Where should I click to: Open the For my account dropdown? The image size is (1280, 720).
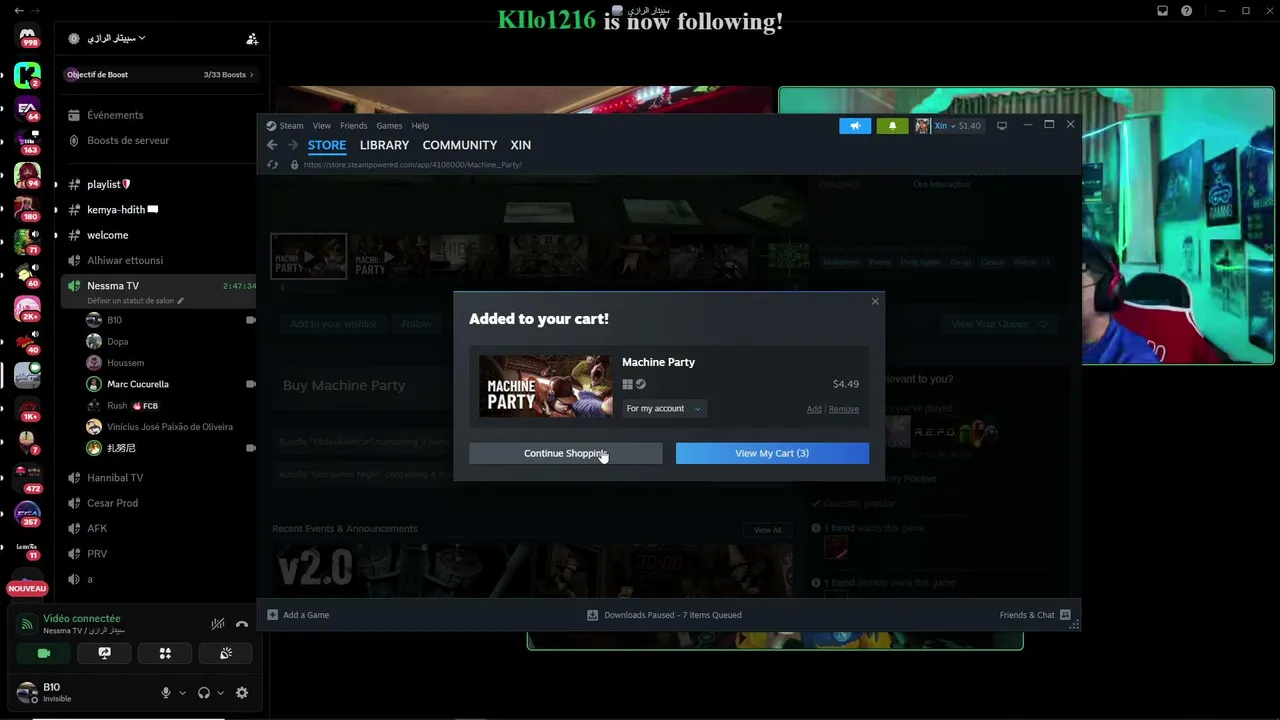[664, 409]
